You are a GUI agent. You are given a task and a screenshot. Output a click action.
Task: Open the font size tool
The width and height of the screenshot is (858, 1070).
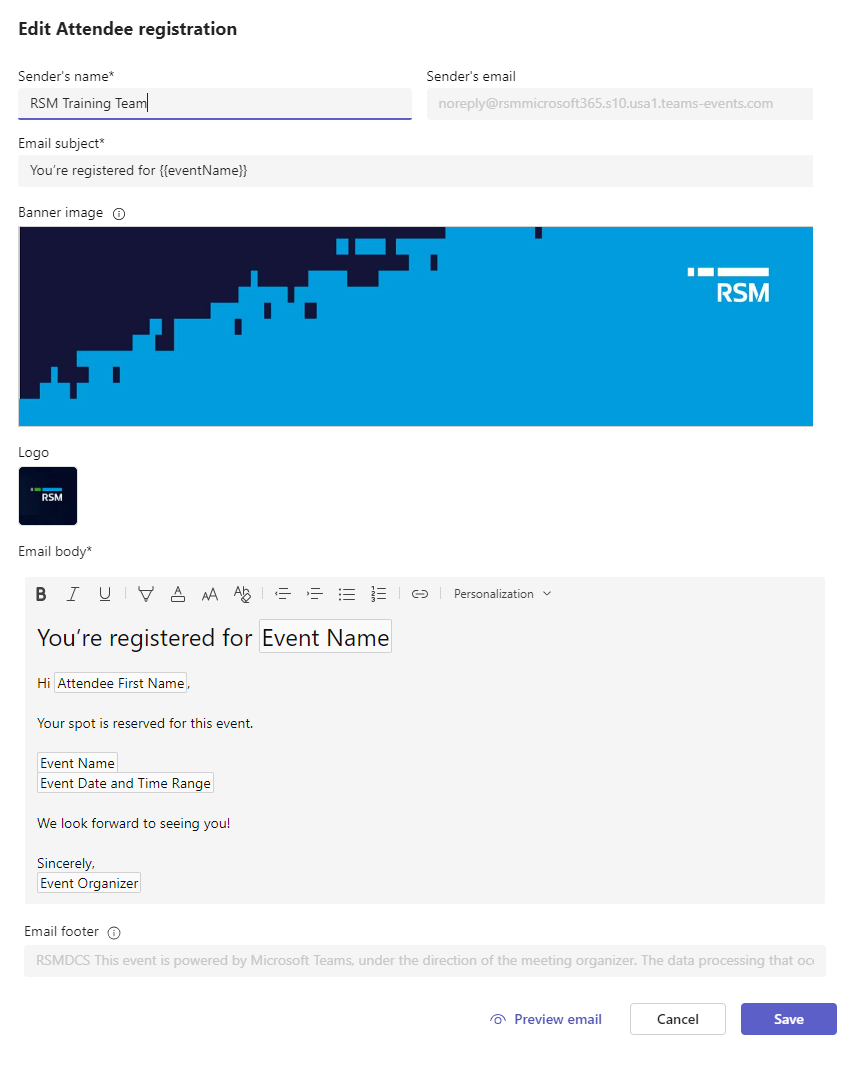(210, 593)
